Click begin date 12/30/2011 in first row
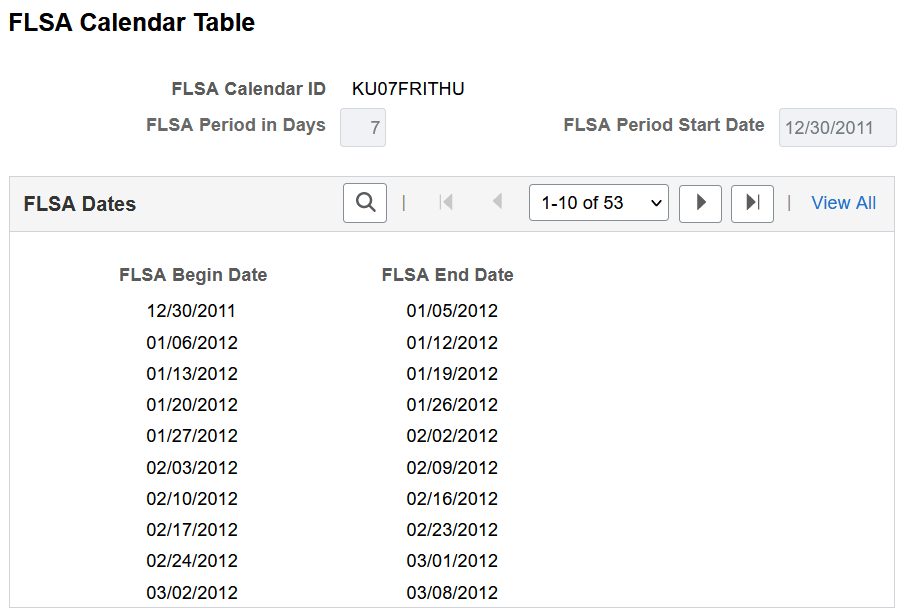This screenshot has height=615, width=913. [x=192, y=311]
